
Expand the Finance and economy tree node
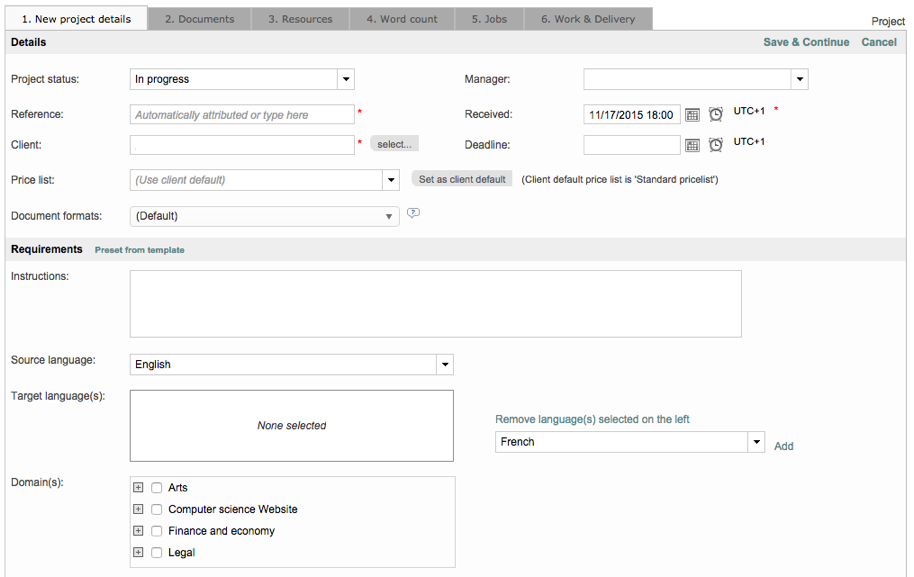138,531
